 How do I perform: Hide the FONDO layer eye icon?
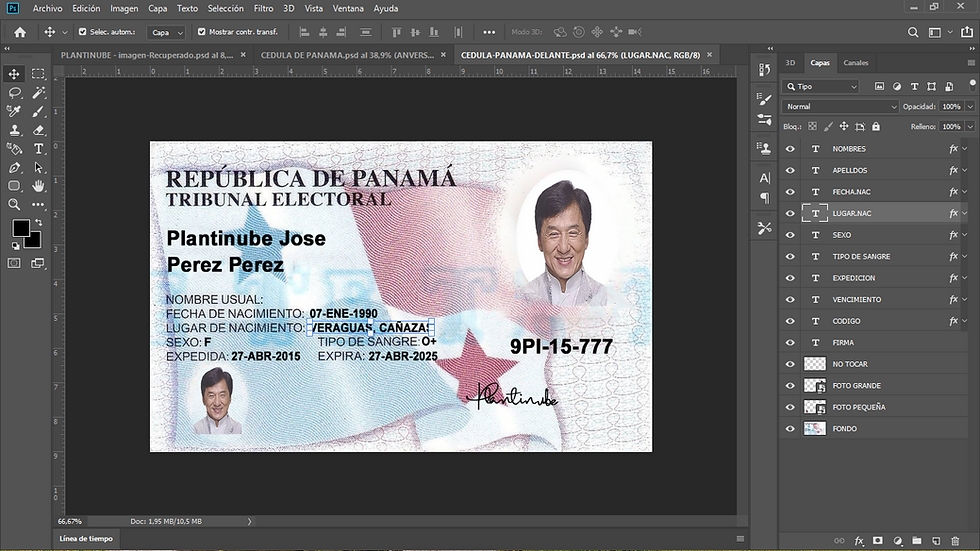[x=790, y=429]
